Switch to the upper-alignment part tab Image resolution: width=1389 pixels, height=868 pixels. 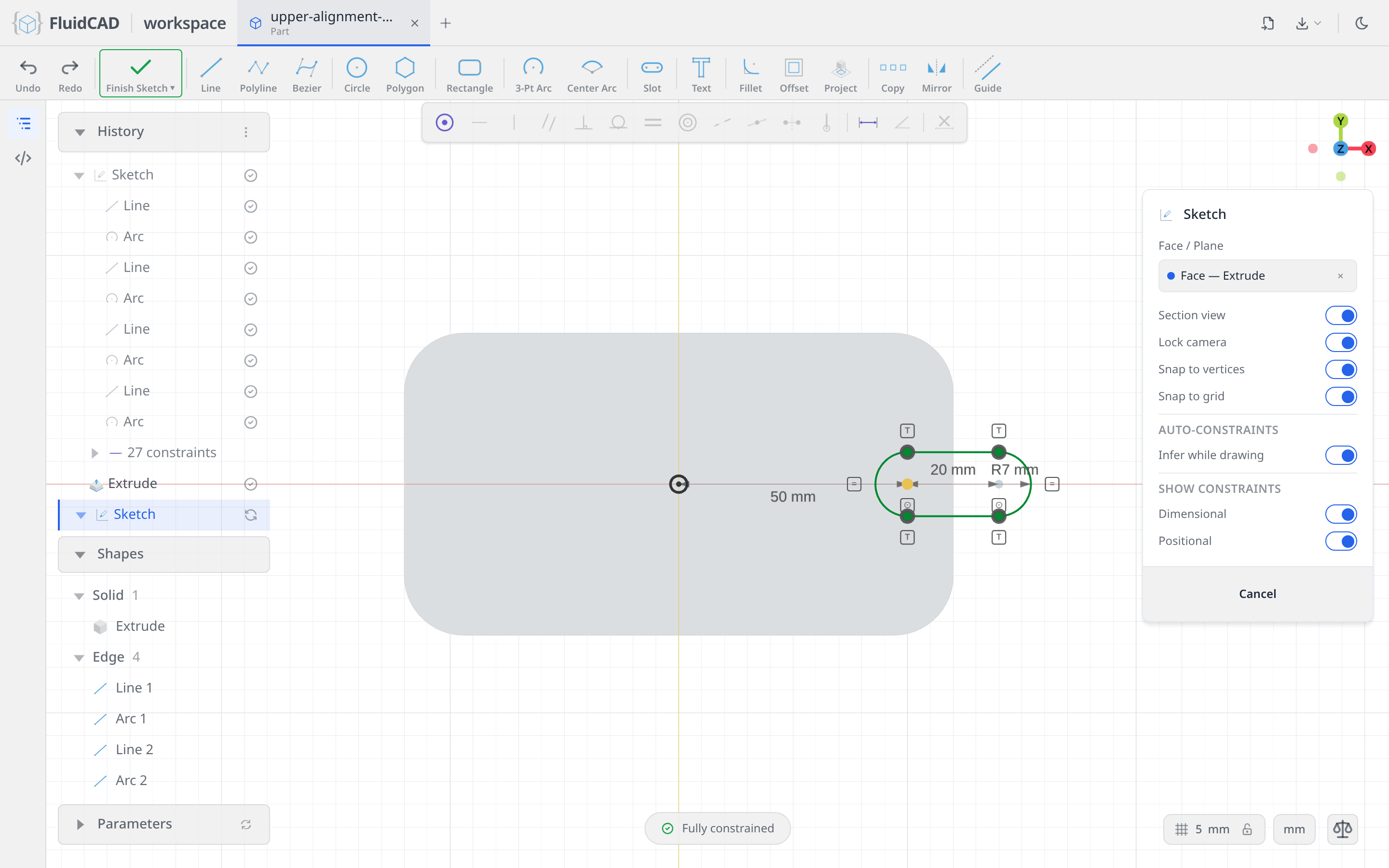click(x=333, y=23)
